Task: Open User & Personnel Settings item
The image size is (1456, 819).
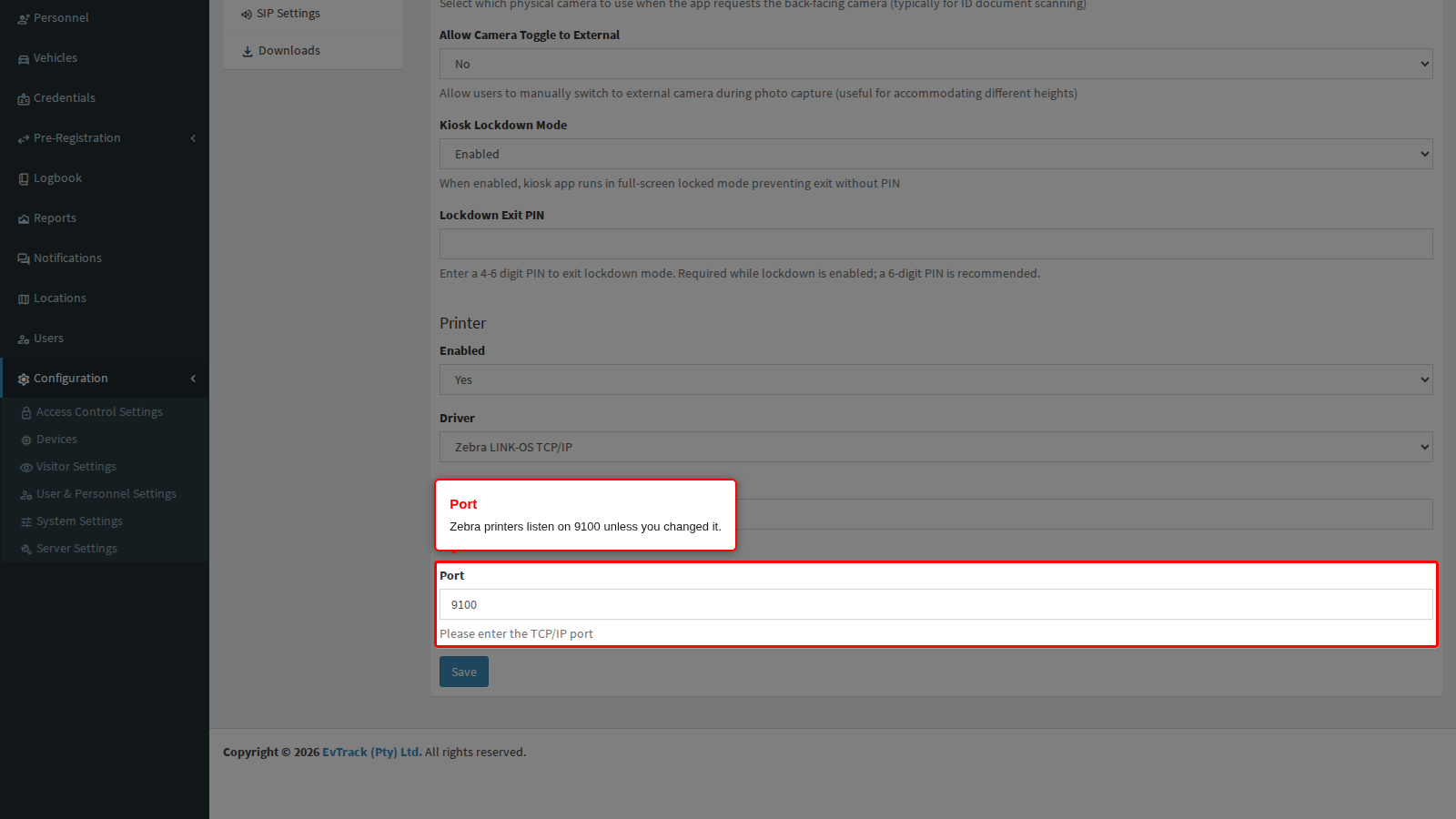Action: [x=105, y=494]
